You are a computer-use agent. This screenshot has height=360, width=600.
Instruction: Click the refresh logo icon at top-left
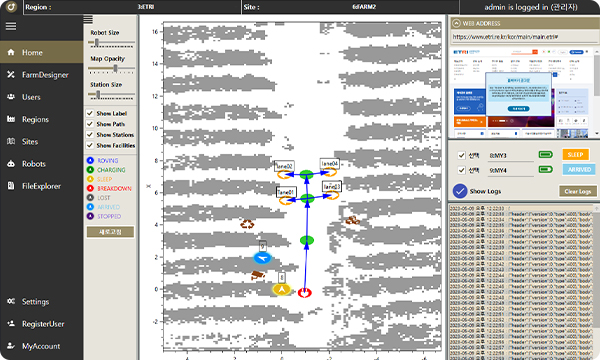pos(11,7)
